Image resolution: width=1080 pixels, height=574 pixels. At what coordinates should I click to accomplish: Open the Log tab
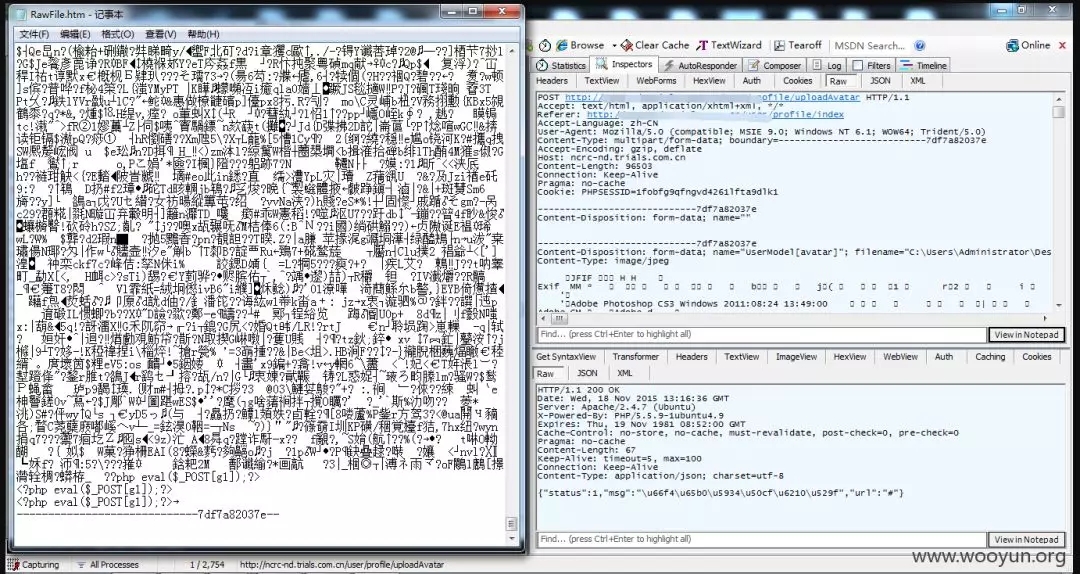point(827,65)
